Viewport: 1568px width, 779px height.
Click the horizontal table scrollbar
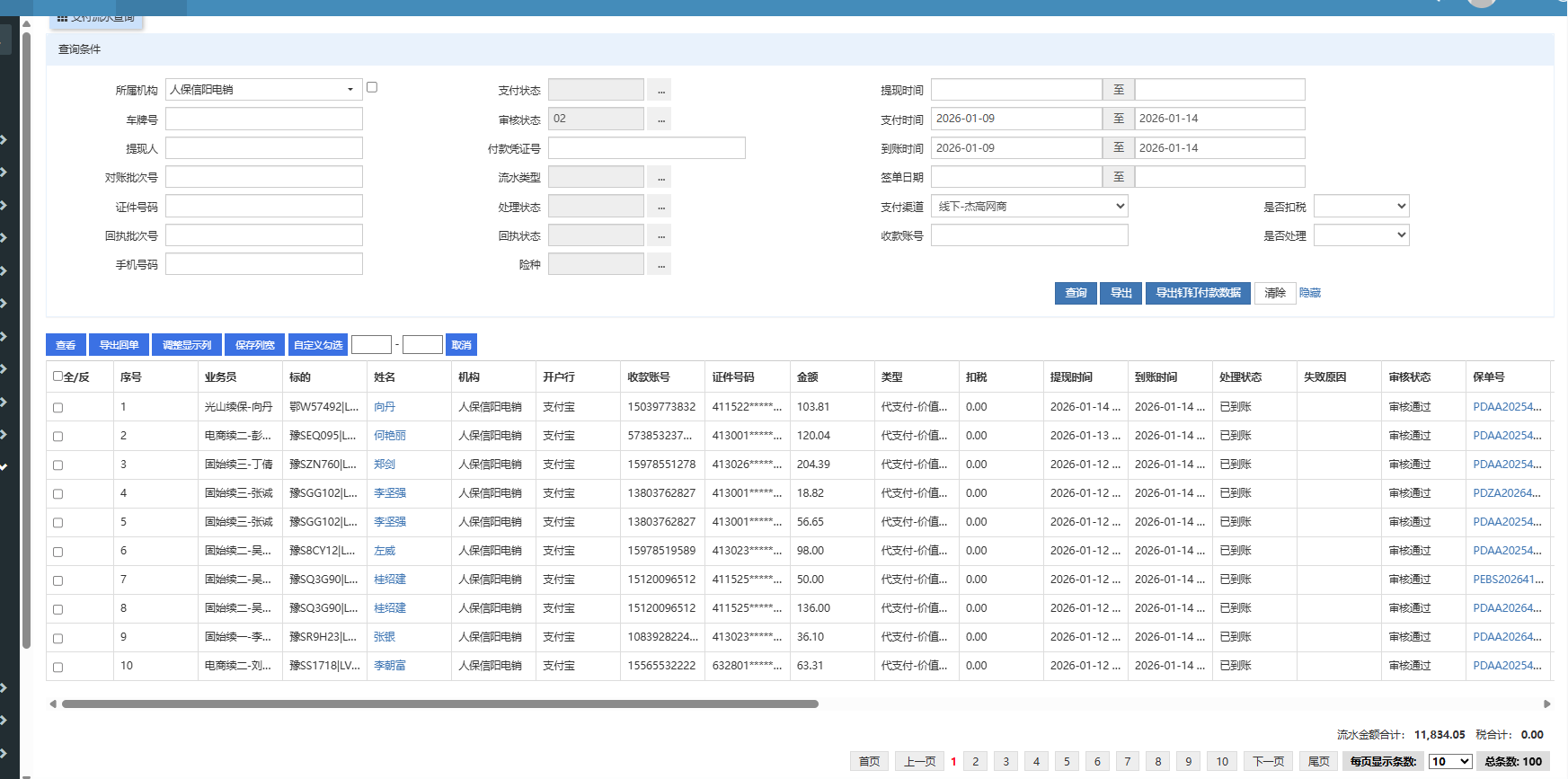tap(440, 704)
